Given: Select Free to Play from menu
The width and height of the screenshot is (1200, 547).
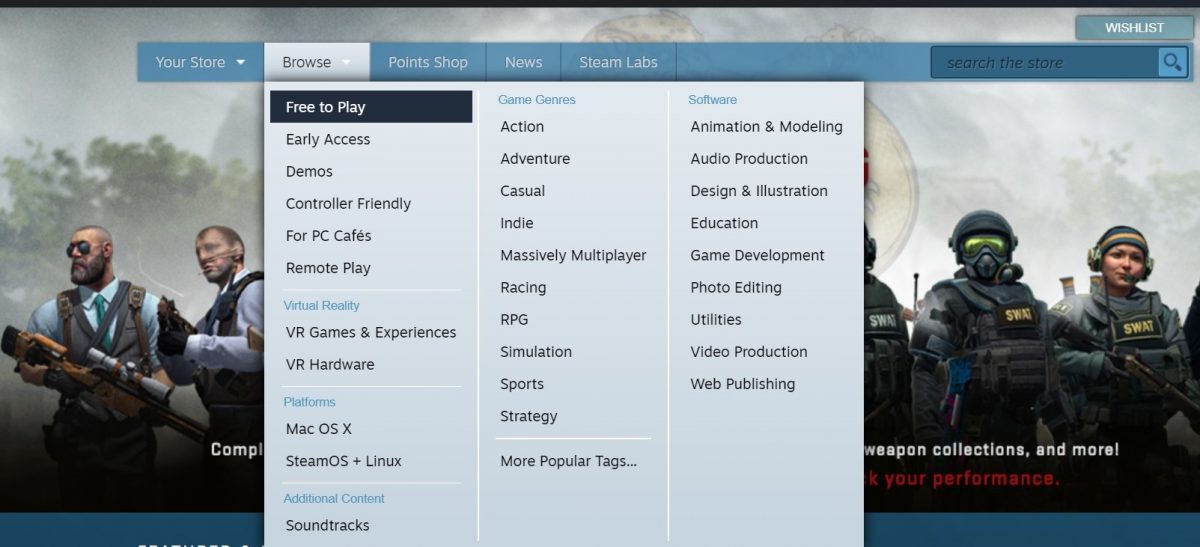Looking at the screenshot, I should coord(326,107).
